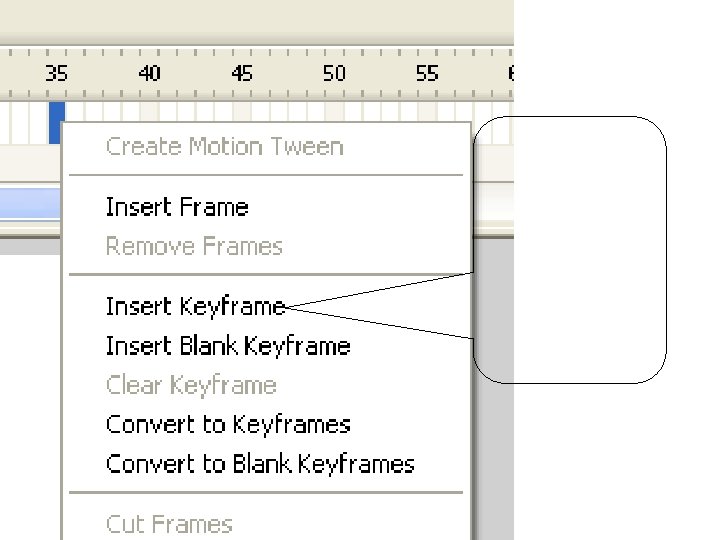
Task: Click Cut Frames in the menu
Action: point(169,523)
